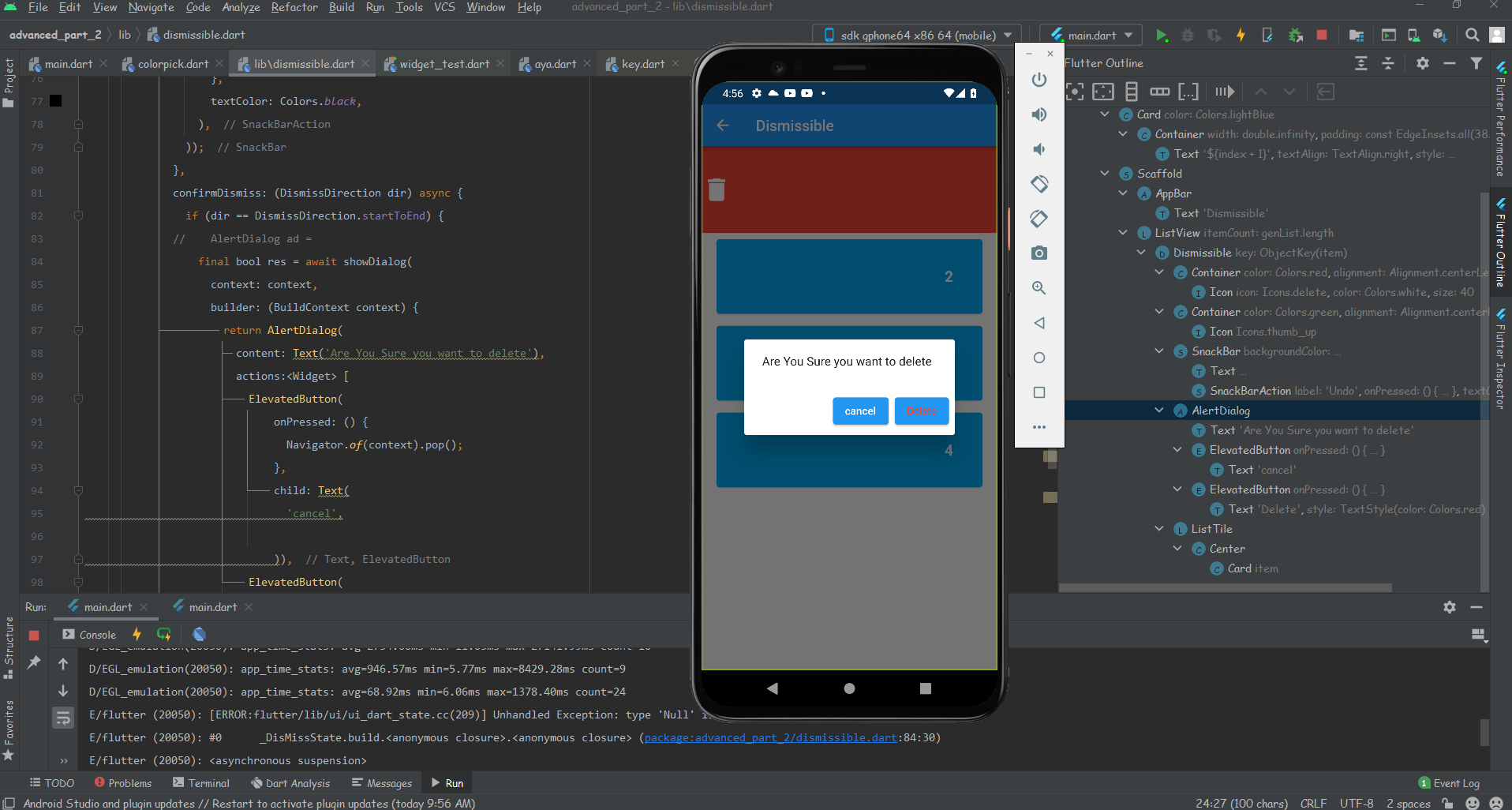1512x810 pixels.
Task: Hot restart icon in console toolbar
Action: pos(164,634)
